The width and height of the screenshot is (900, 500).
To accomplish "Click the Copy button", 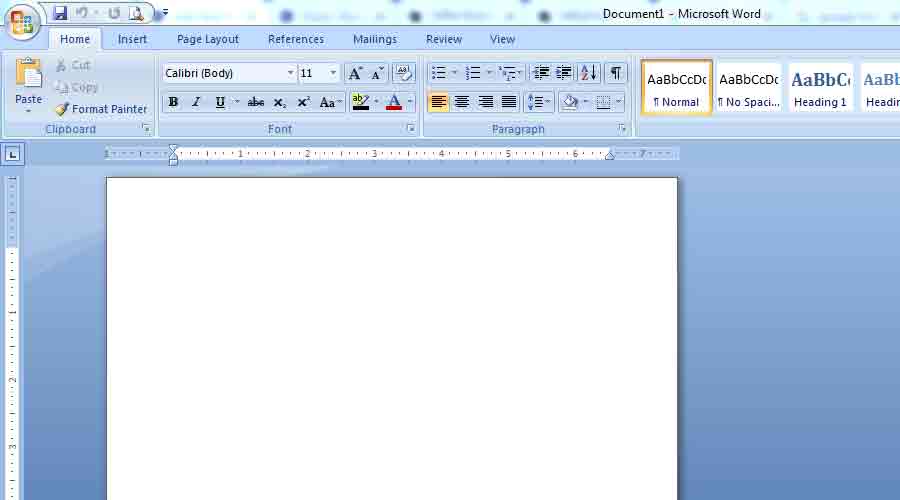I will tap(76, 87).
